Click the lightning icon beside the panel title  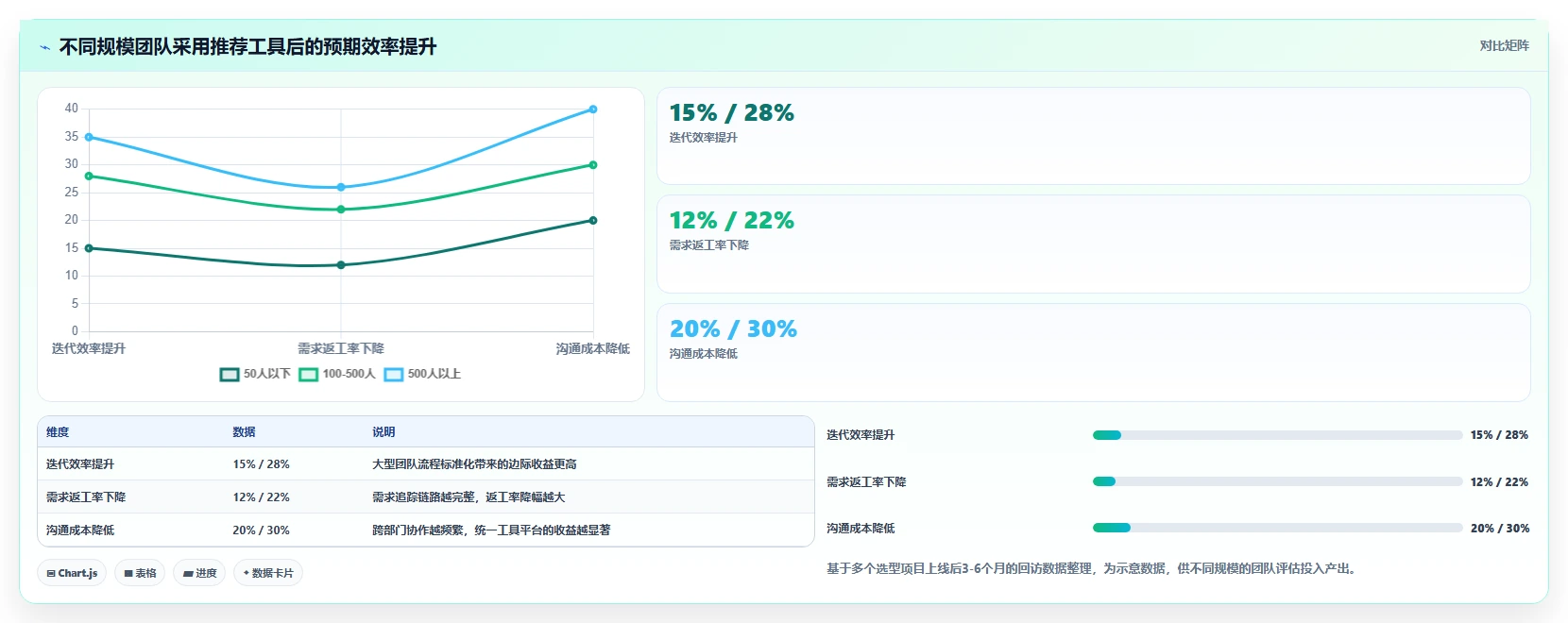click(44, 47)
